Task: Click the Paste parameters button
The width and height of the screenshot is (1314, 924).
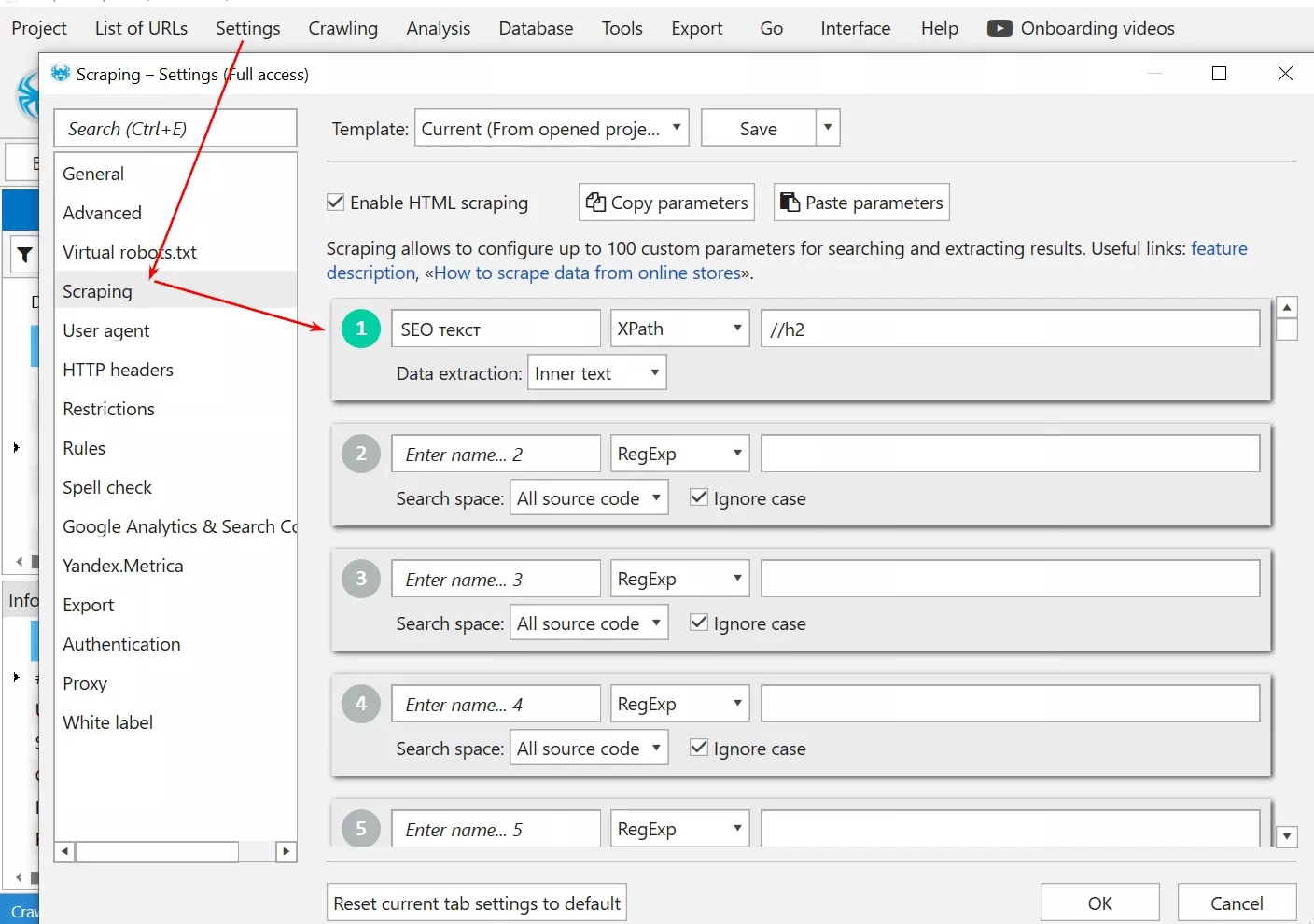Action: click(861, 203)
